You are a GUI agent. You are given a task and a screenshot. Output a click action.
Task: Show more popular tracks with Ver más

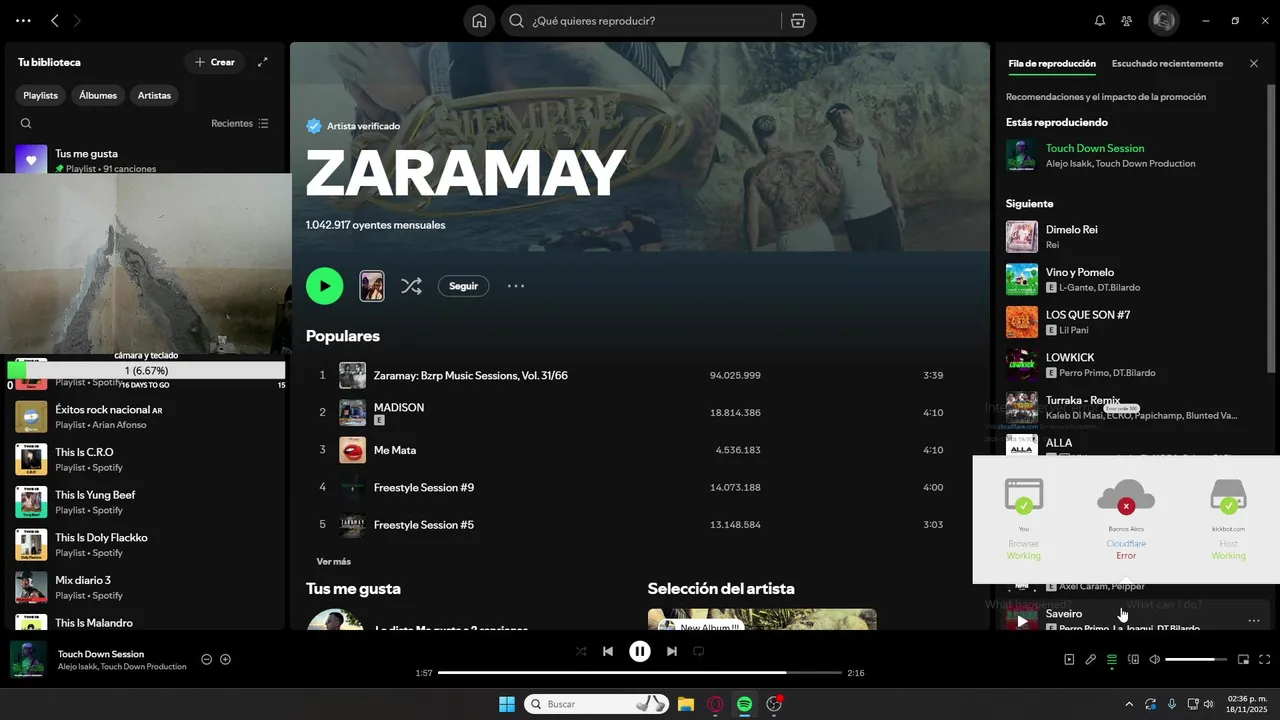click(x=334, y=562)
